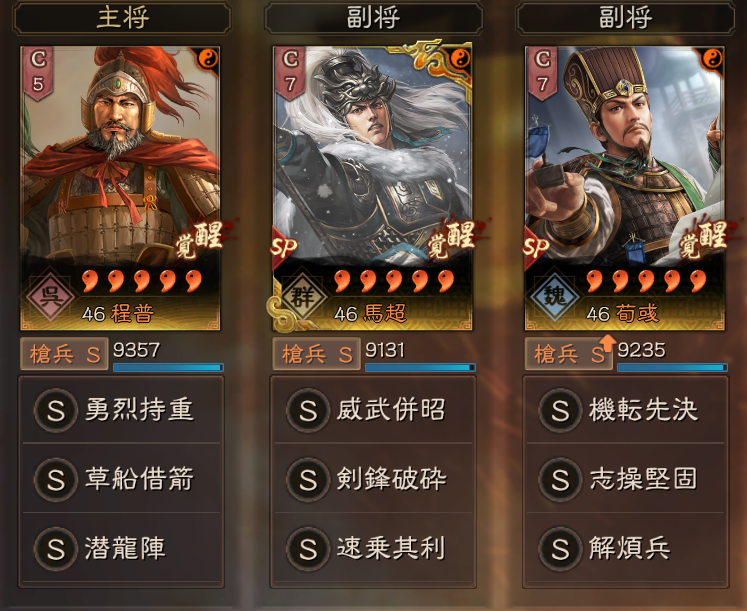This screenshot has height=611, width=747.
Task: Select the 機転先決 skill
Action: [x=626, y=410]
